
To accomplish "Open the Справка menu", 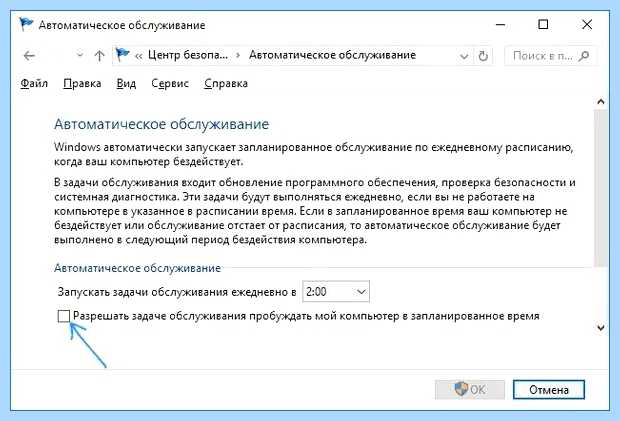I will [x=226, y=83].
